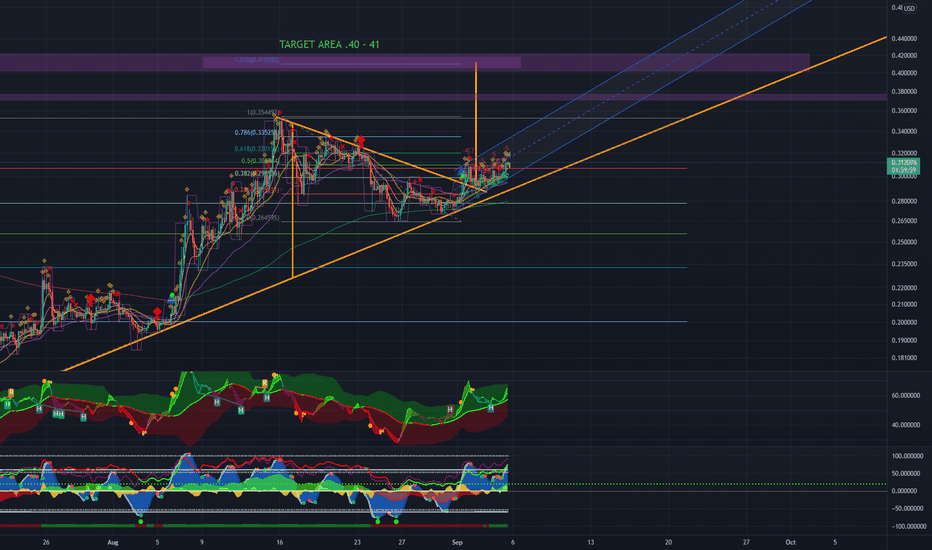Click the 0.360000 price axis value

[x=904, y=111]
